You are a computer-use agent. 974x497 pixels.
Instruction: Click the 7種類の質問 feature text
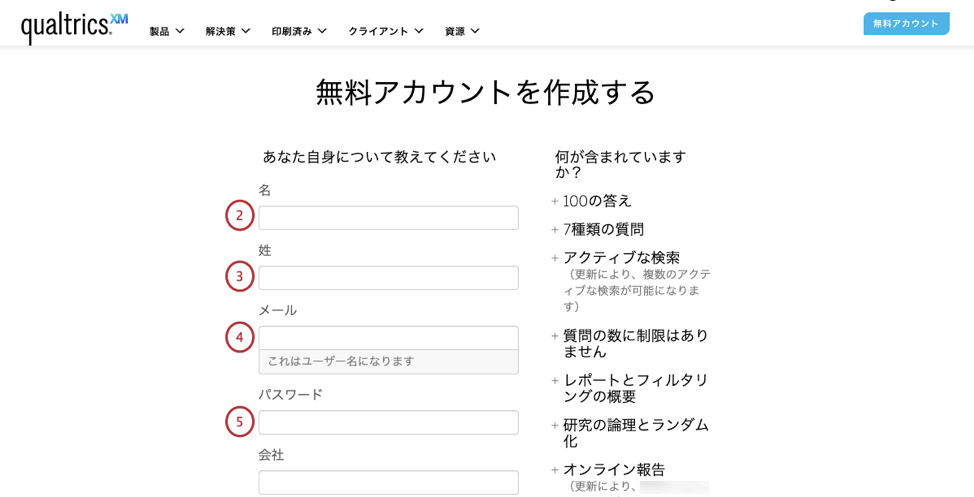603,230
